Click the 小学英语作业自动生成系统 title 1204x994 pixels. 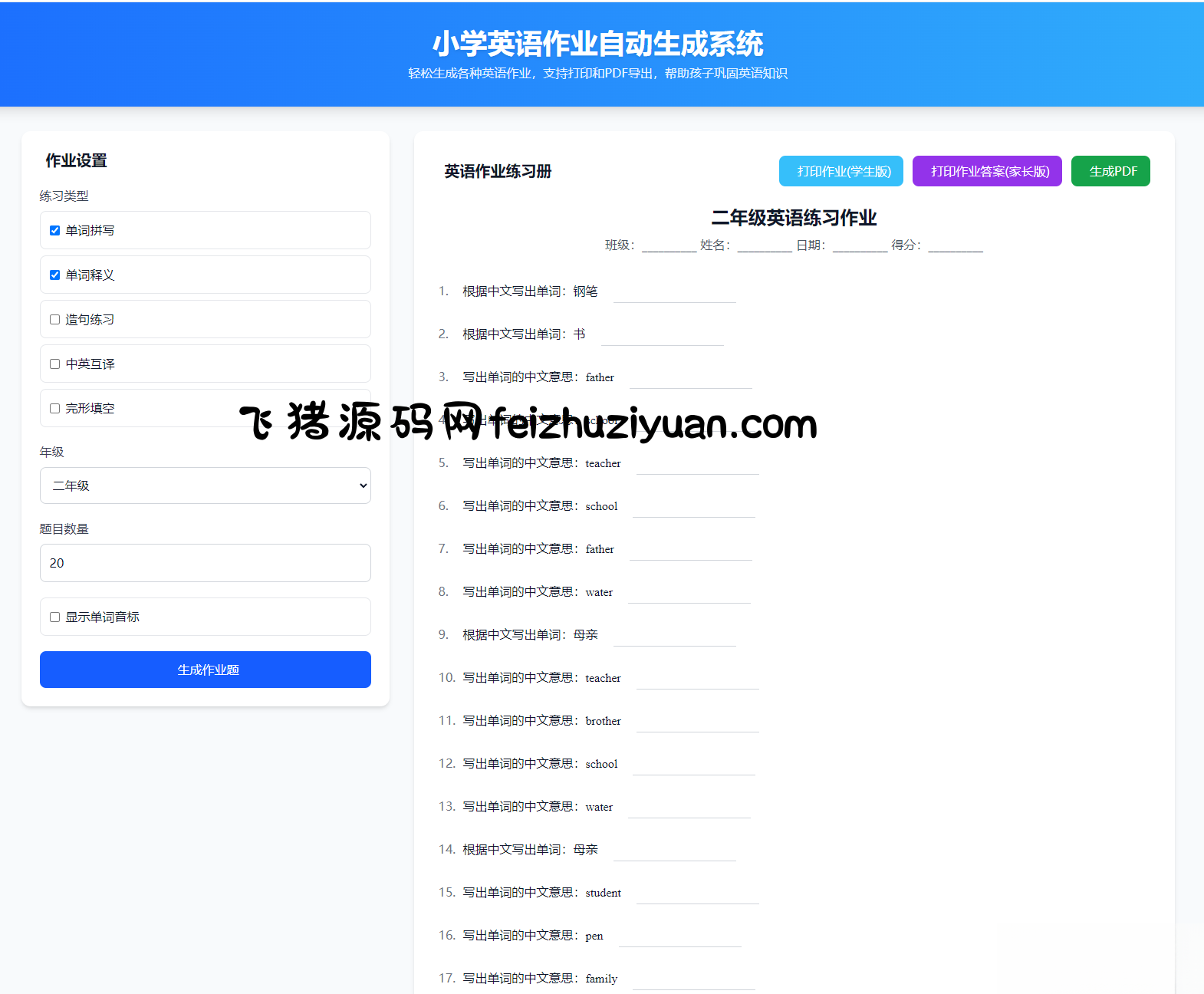(x=598, y=44)
